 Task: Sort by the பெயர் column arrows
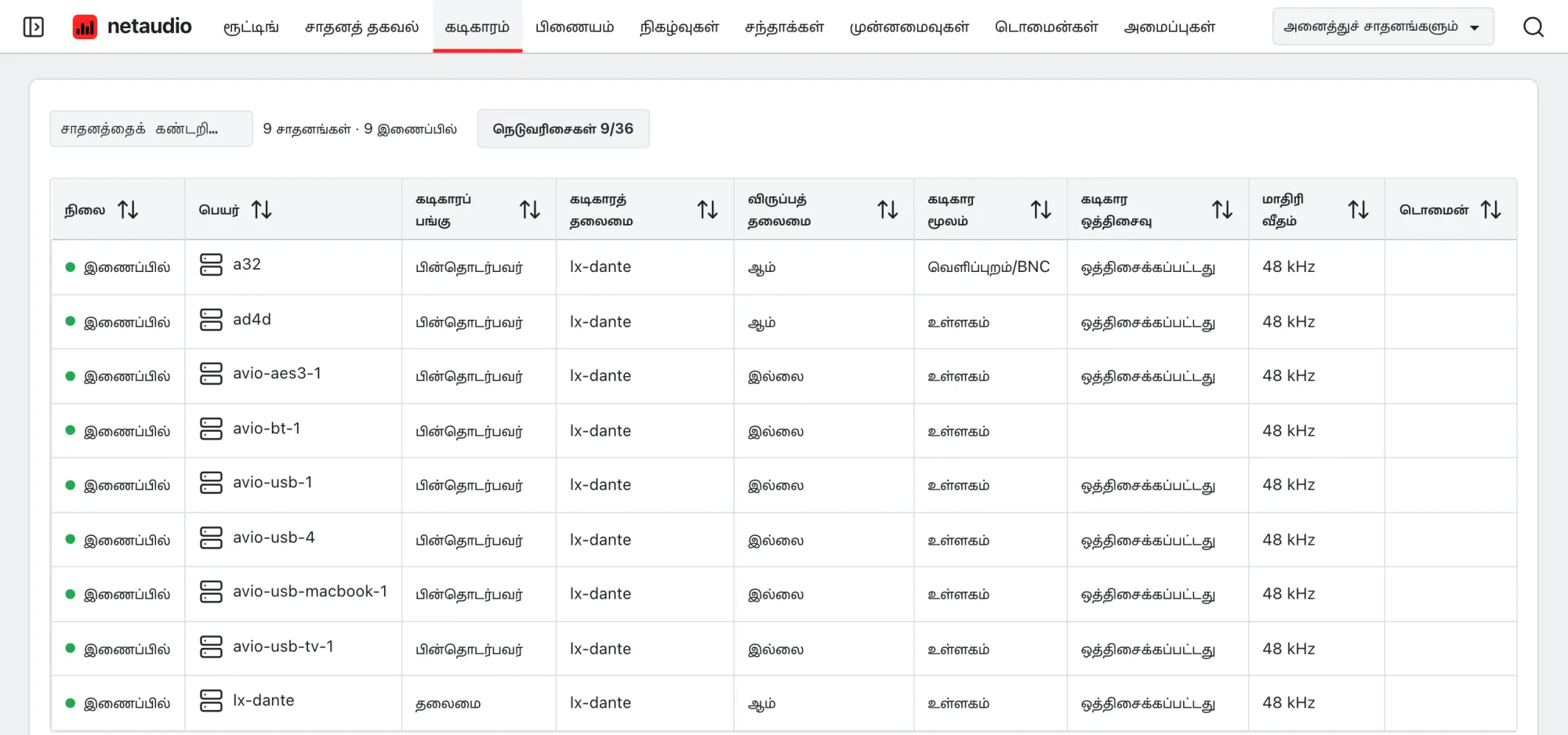(x=262, y=209)
